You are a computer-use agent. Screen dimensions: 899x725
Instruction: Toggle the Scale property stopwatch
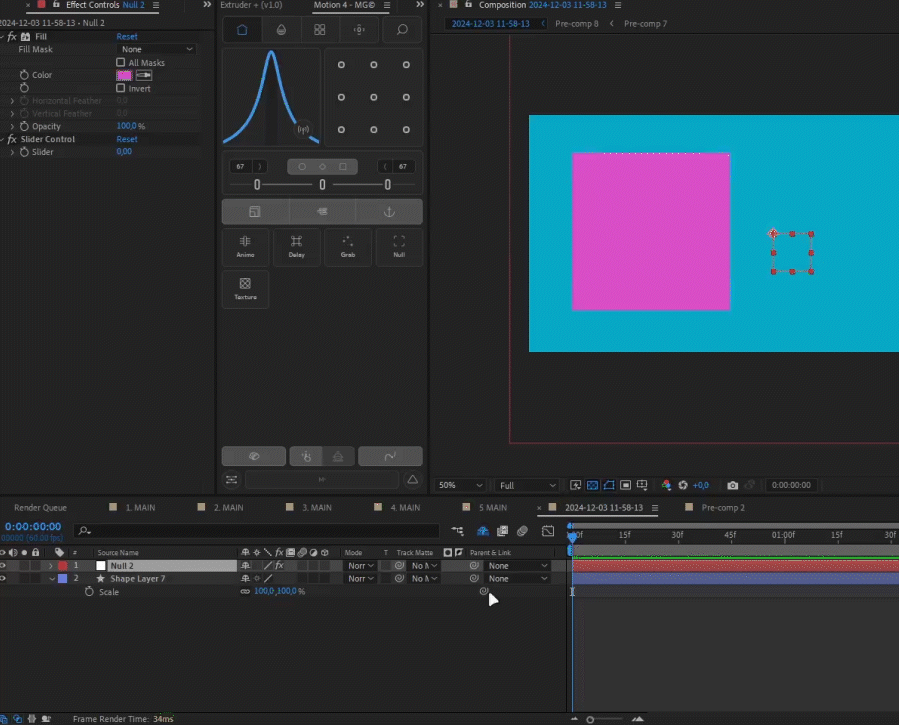89,591
